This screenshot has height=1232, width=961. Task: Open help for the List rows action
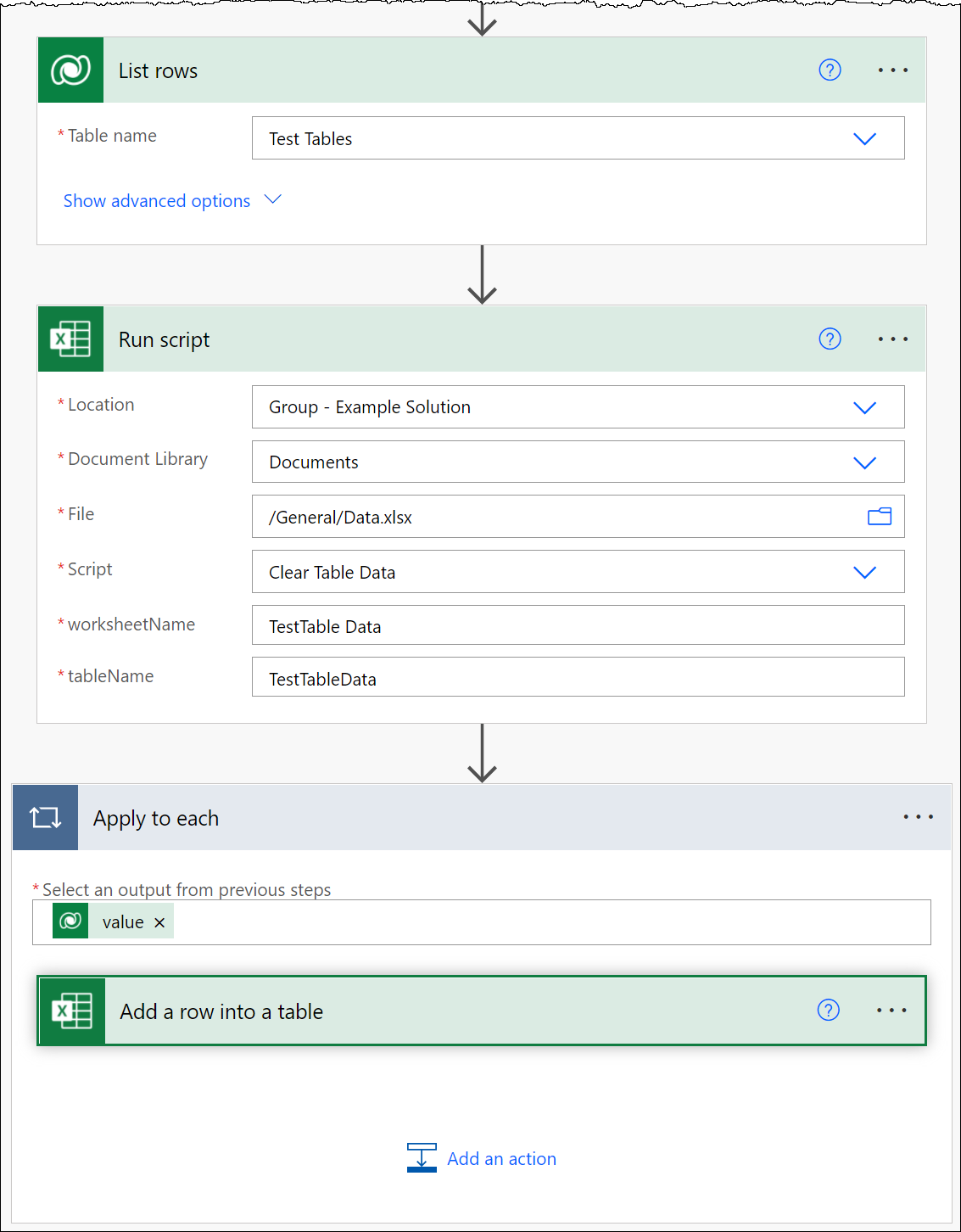click(x=830, y=70)
